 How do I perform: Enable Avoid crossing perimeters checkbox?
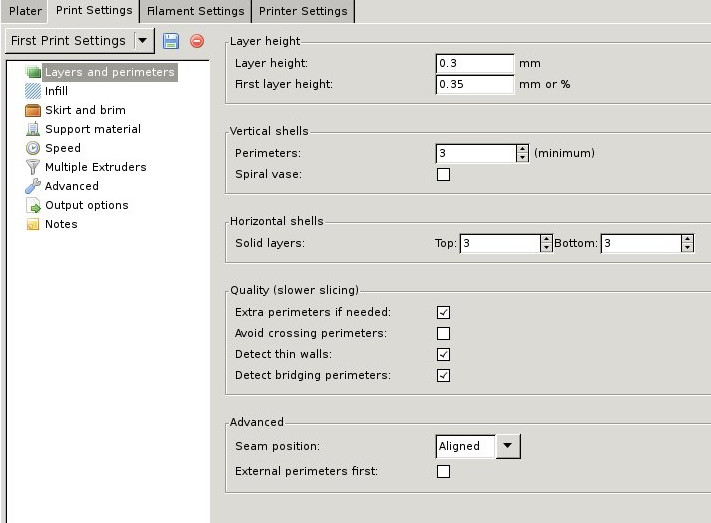(x=444, y=334)
